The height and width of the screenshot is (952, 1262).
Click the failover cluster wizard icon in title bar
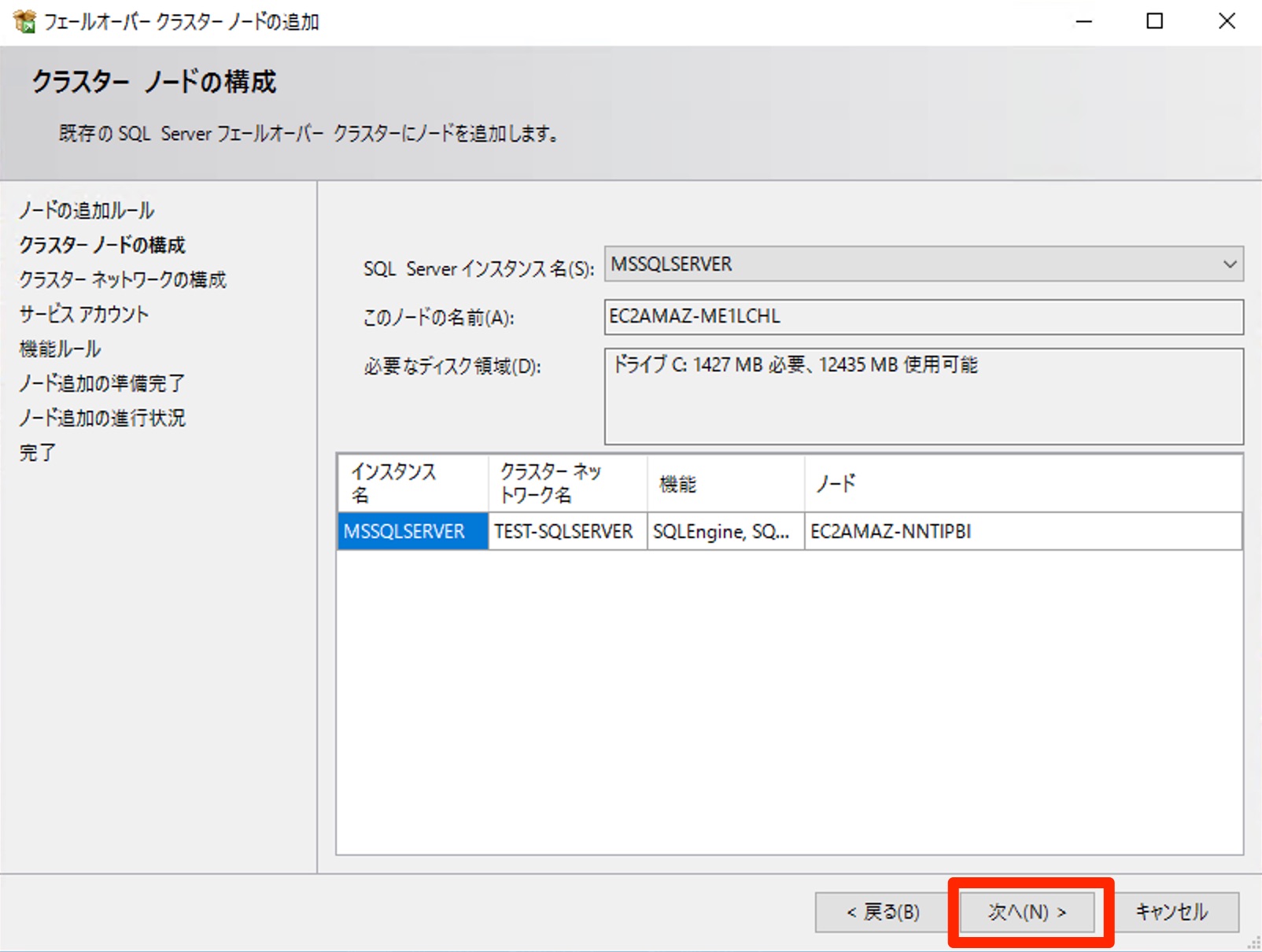25,21
